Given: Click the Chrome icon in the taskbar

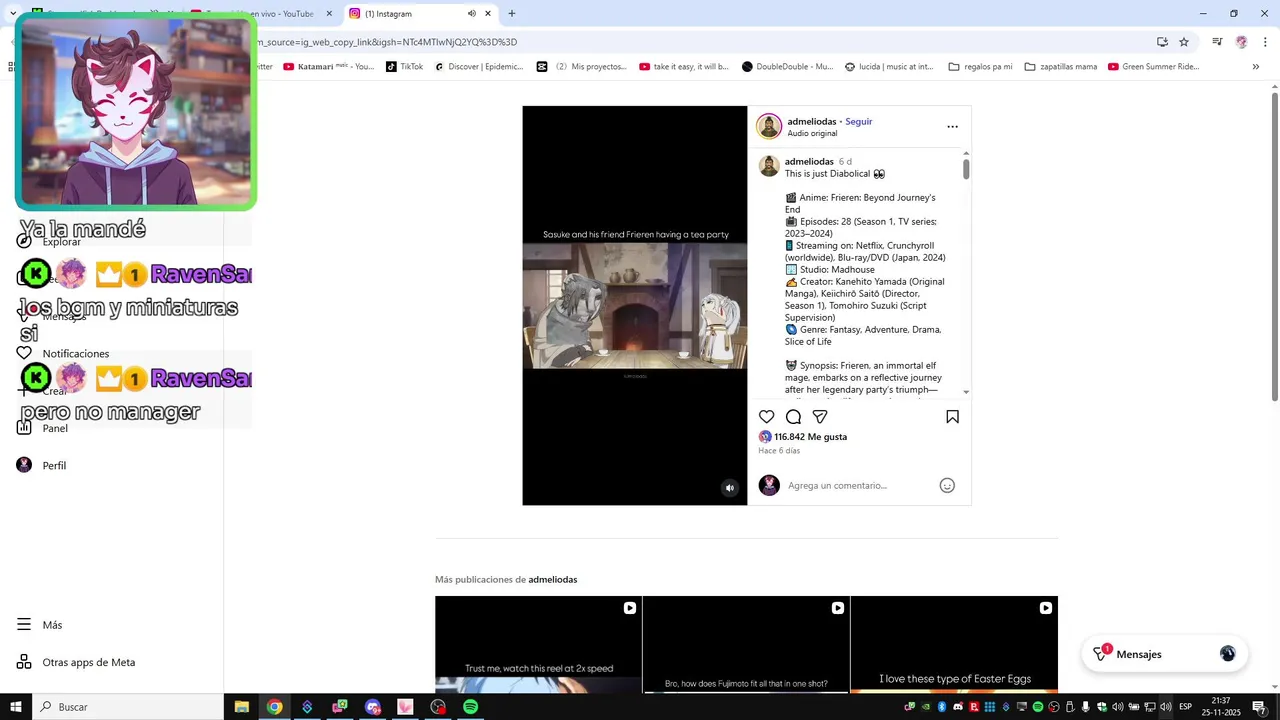Looking at the screenshot, I should [x=274, y=707].
